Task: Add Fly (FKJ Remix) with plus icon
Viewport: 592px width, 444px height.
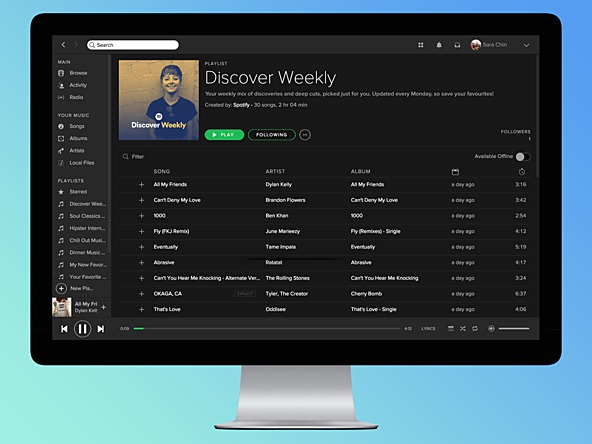Action: (x=142, y=231)
